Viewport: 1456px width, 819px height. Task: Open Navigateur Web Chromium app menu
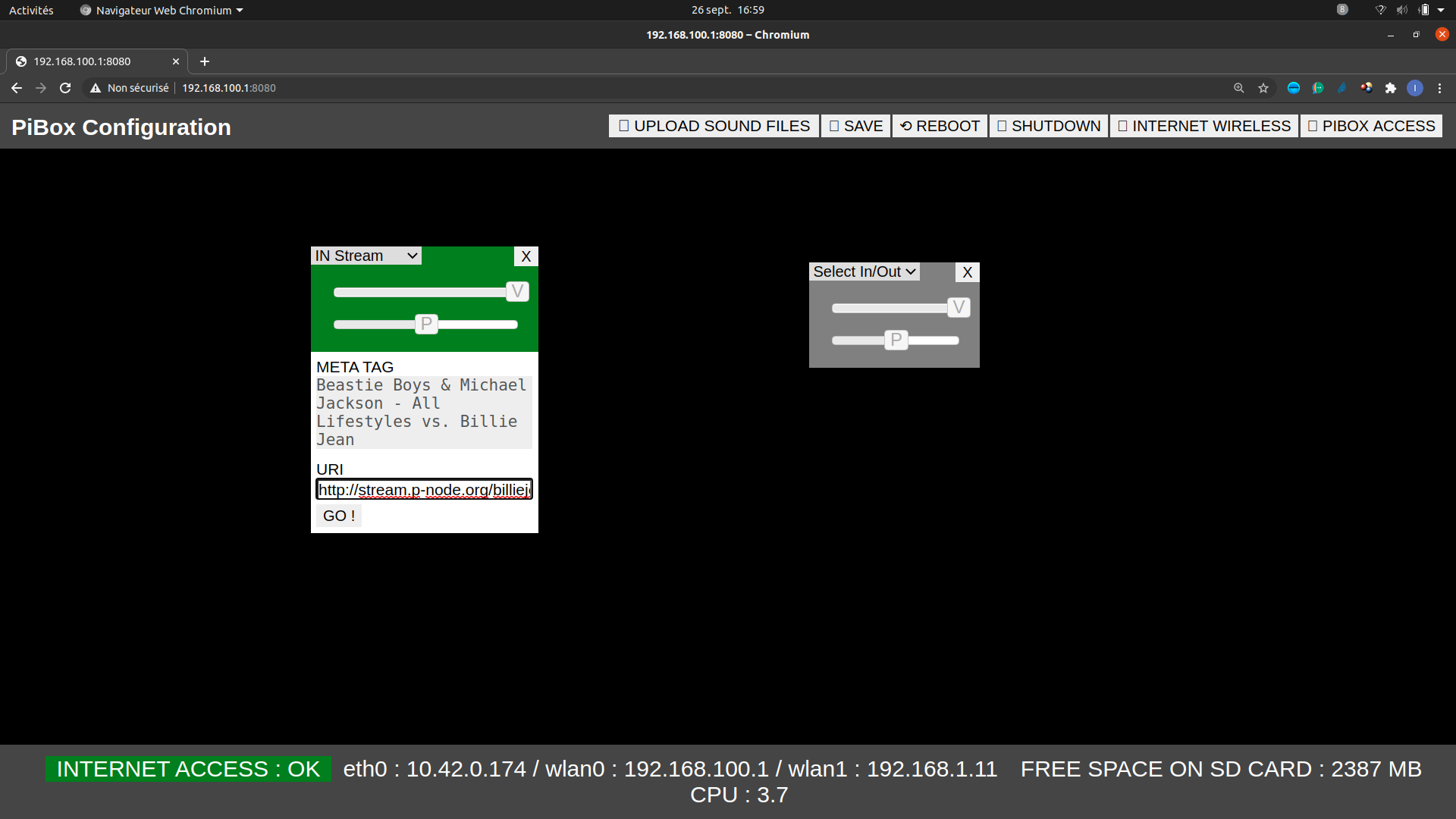162,10
